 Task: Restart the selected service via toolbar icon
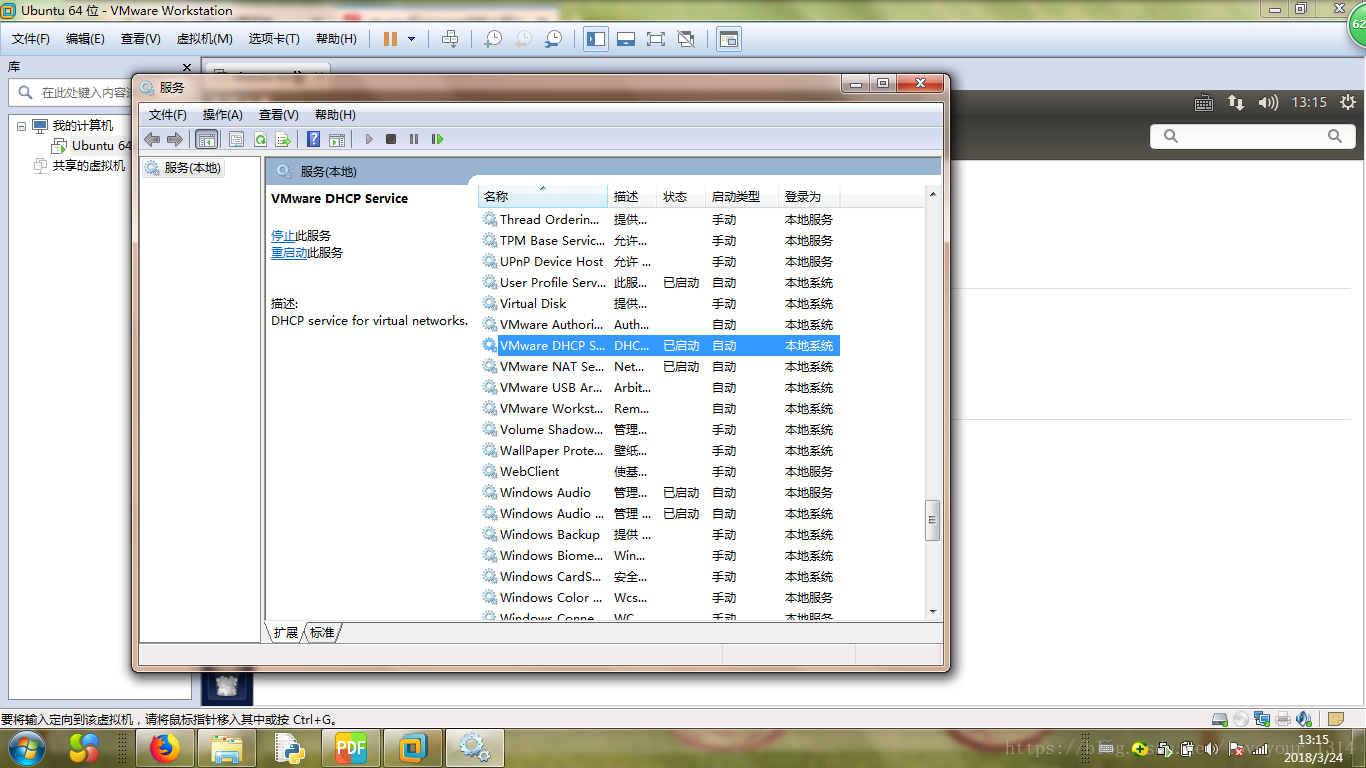(437, 139)
